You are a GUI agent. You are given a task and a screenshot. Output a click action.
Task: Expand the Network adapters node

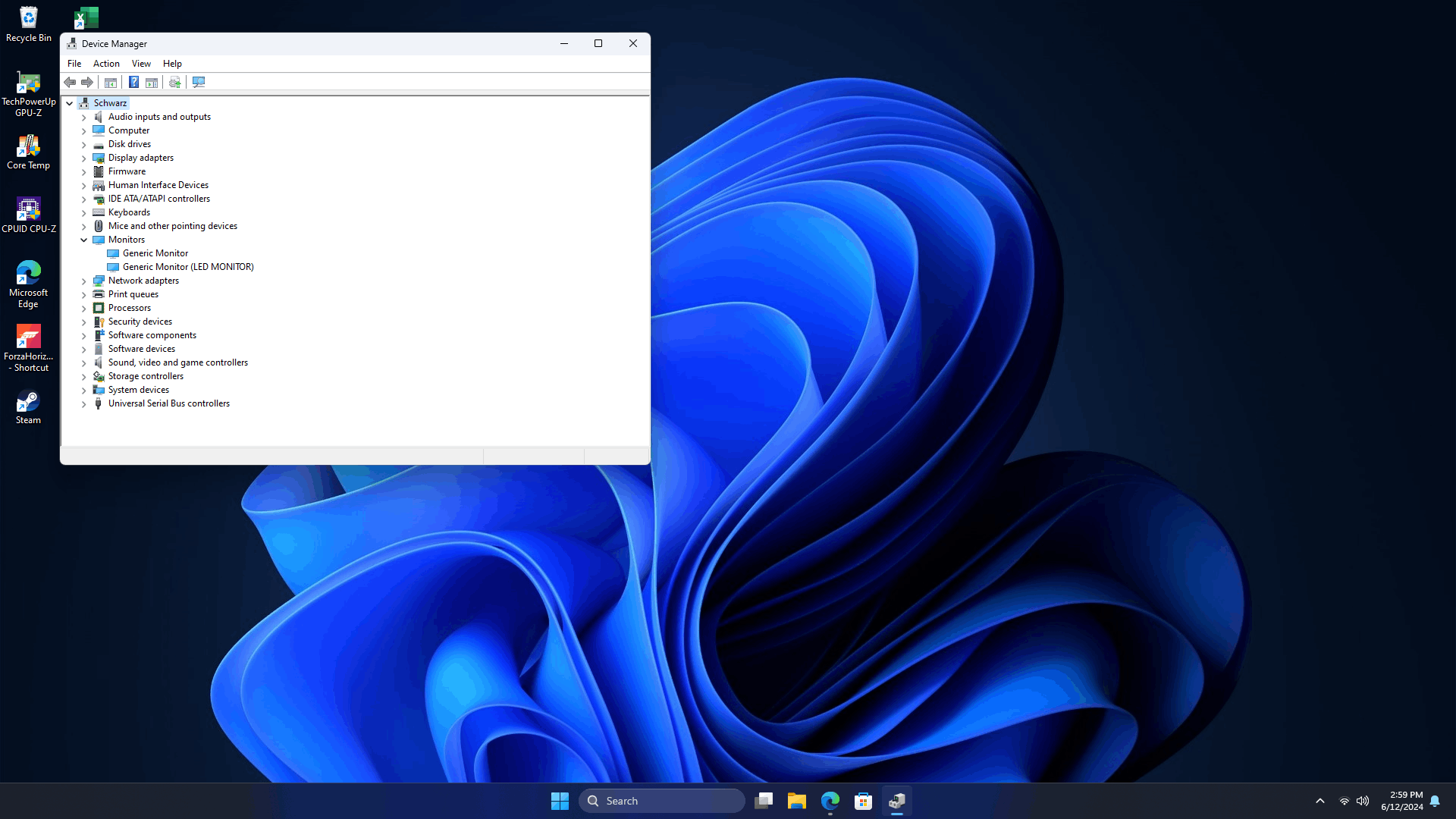[x=84, y=281]
